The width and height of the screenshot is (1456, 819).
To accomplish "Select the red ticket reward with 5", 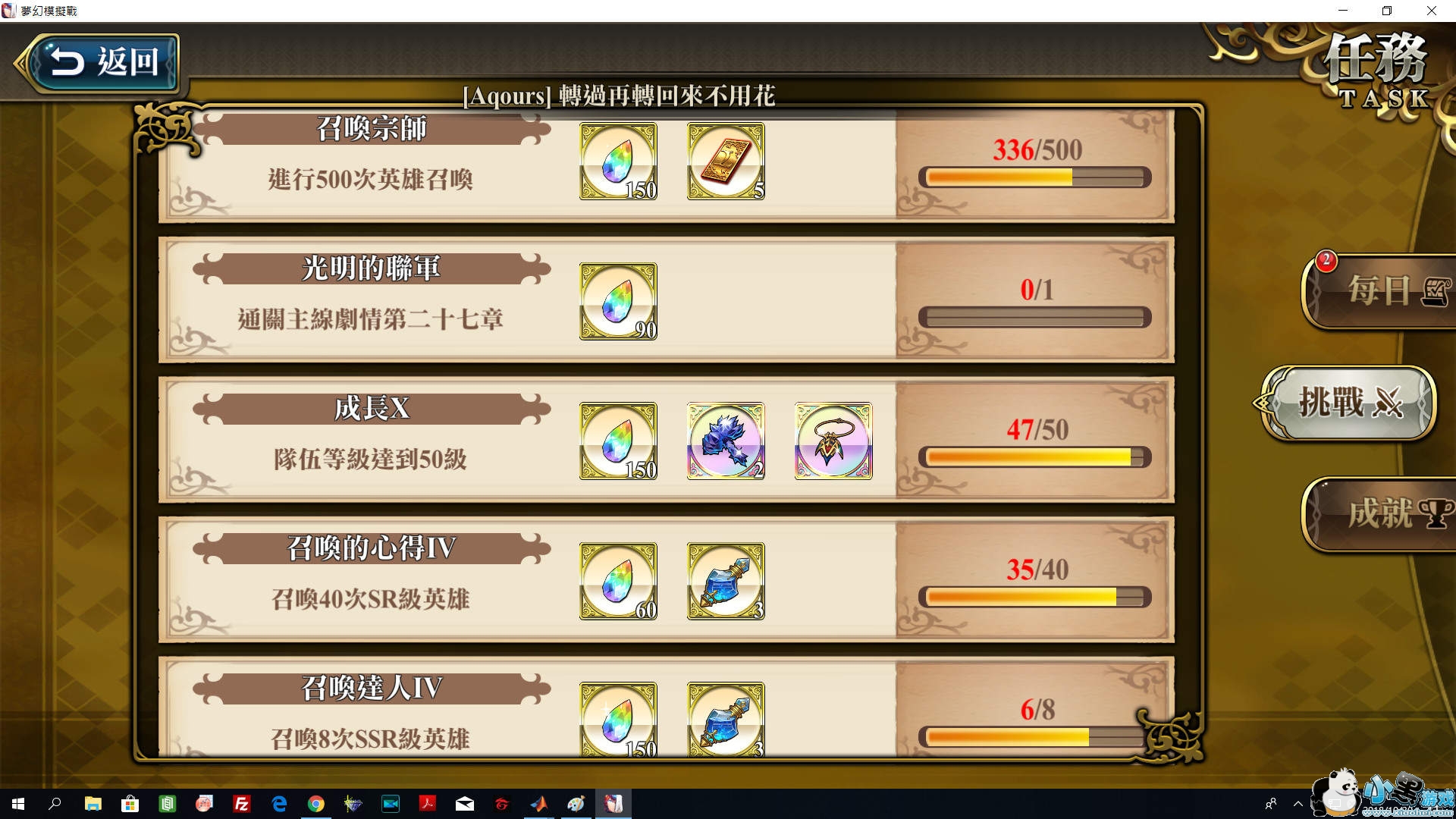I will [726, 162].
